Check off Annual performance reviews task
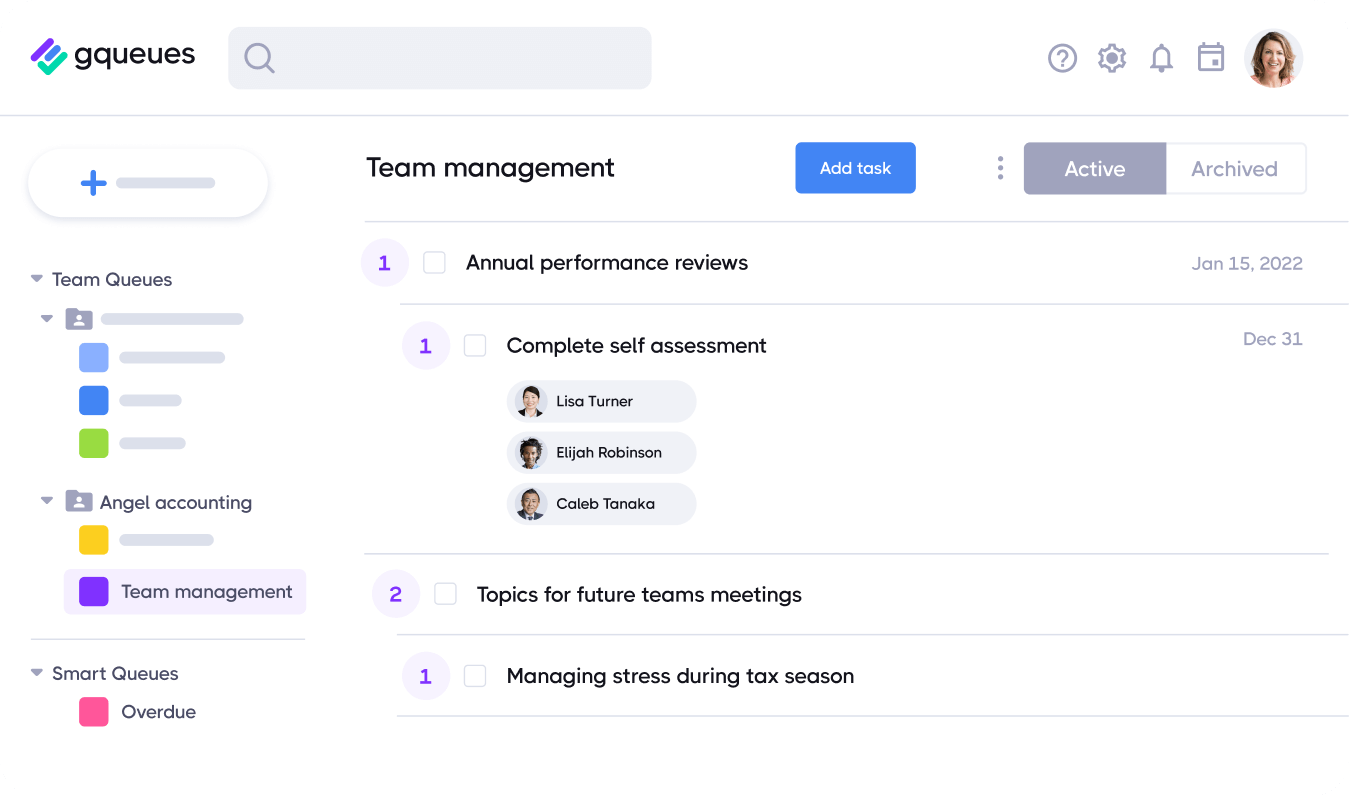 pyautogui.click(x=434, y=263)
